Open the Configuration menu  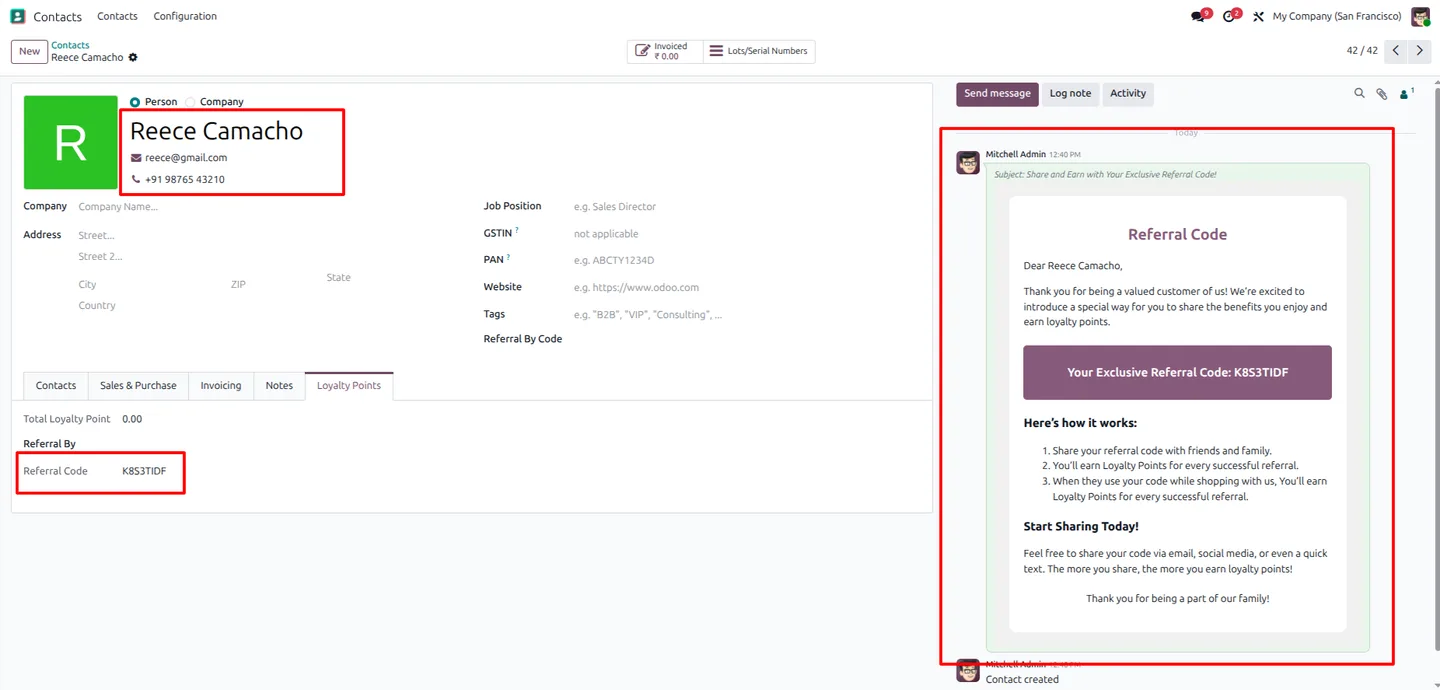pyautogui.click(x=185, y=16)
